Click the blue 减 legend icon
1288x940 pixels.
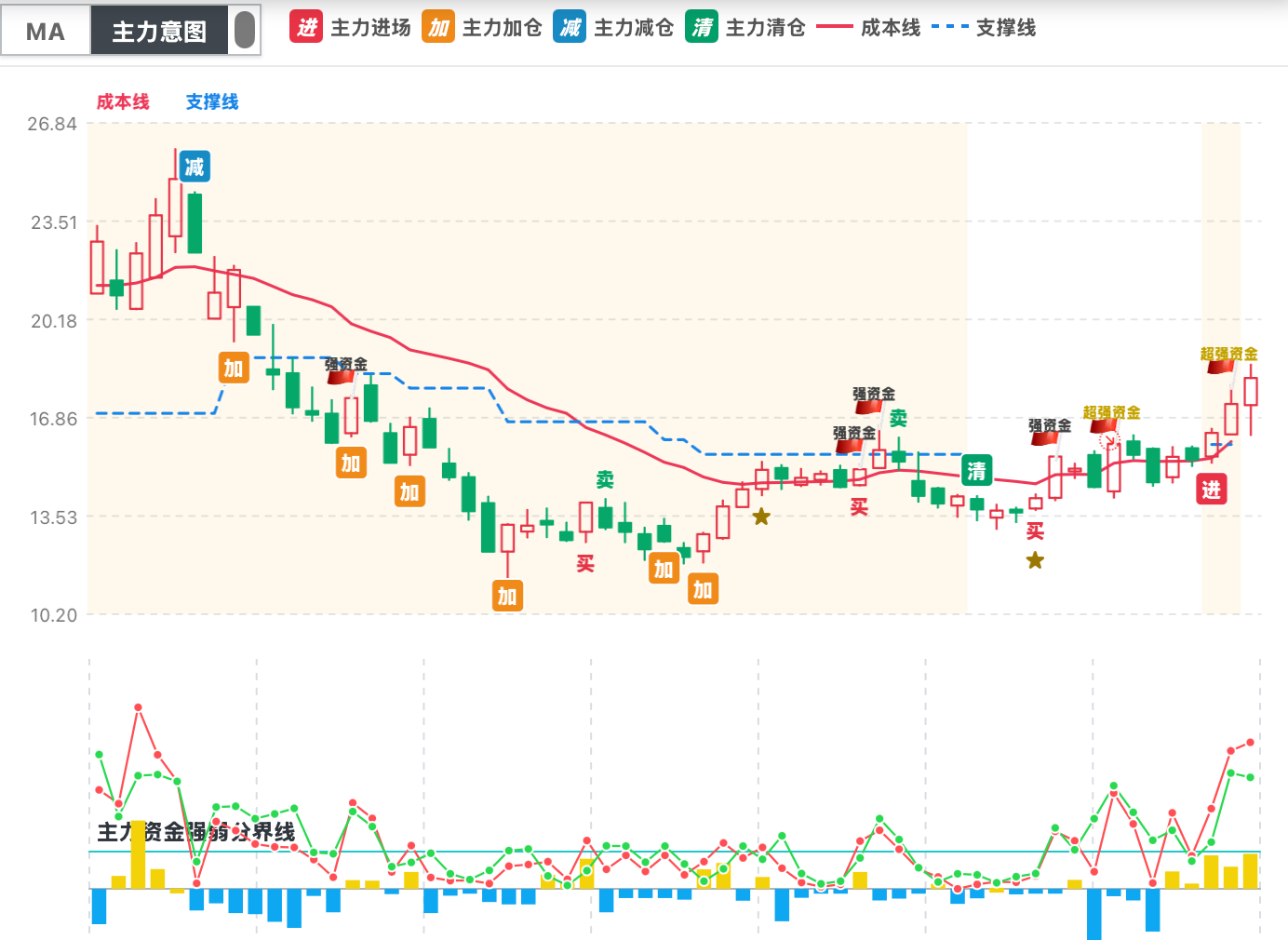click(570, 28)
